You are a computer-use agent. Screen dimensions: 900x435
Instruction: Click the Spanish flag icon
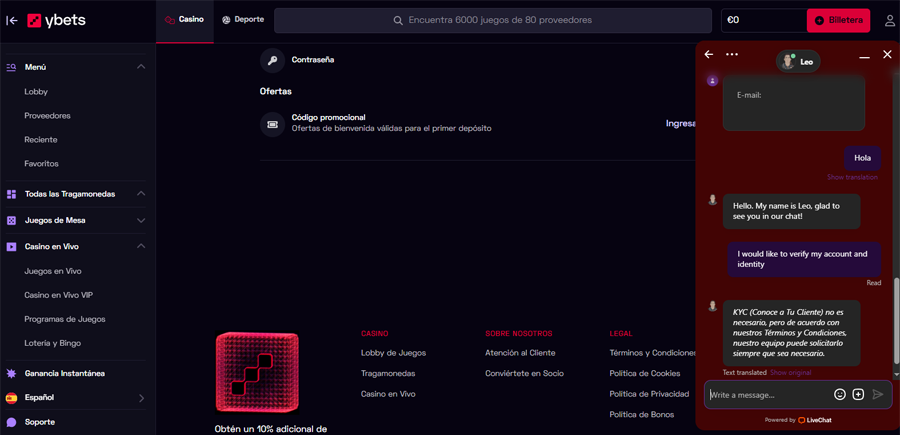[x=11, y=397]
